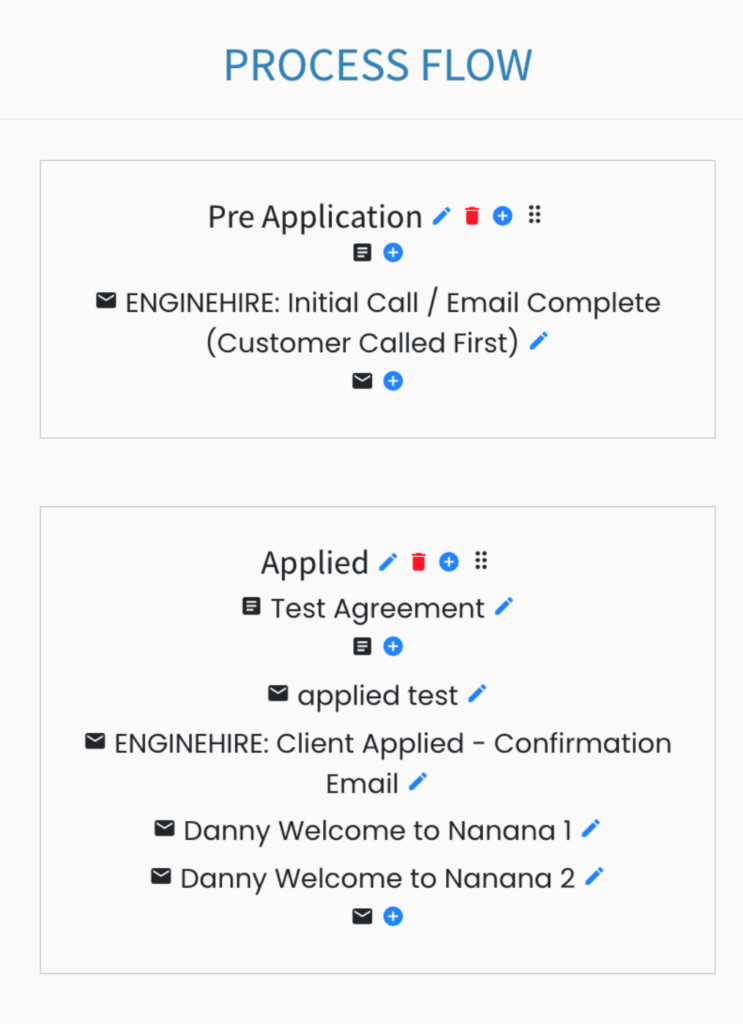This screenshot has width=743, height=1024.
Task: Add a new email to the Applied stage
Action: click(x=392, y=915)
